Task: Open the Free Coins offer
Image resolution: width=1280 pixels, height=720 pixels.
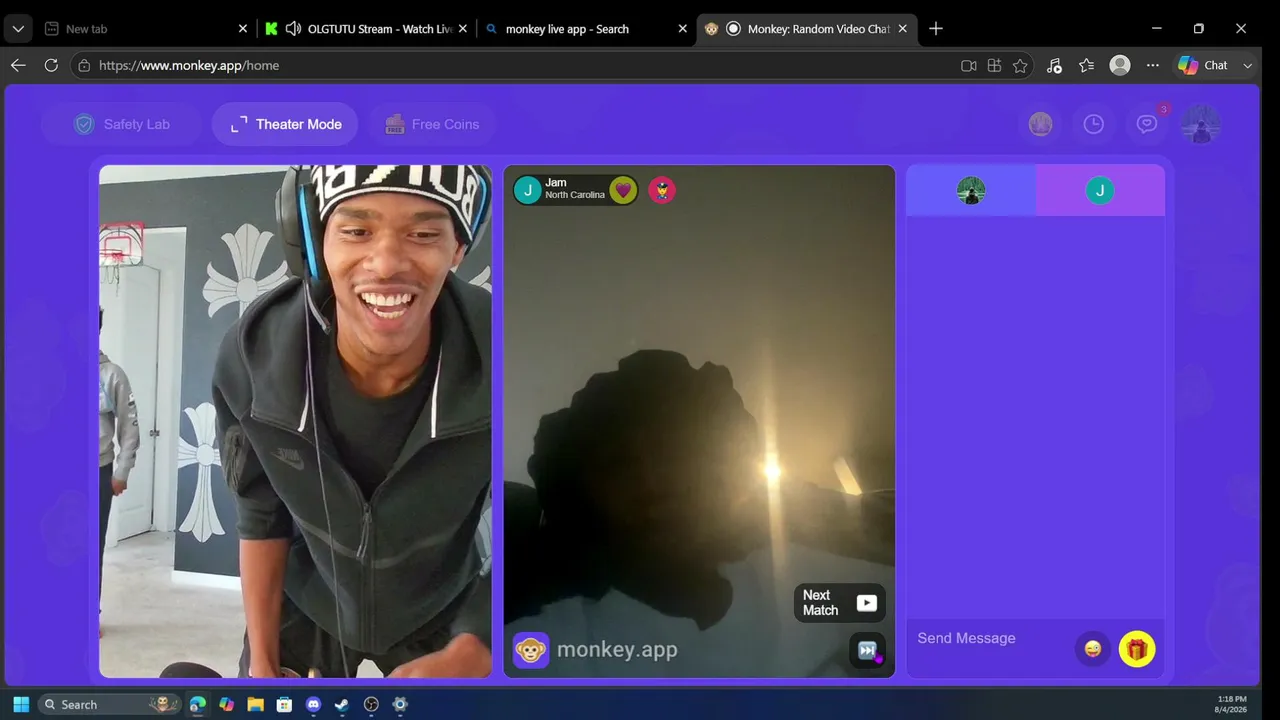Action: click(x=432, y=124)
